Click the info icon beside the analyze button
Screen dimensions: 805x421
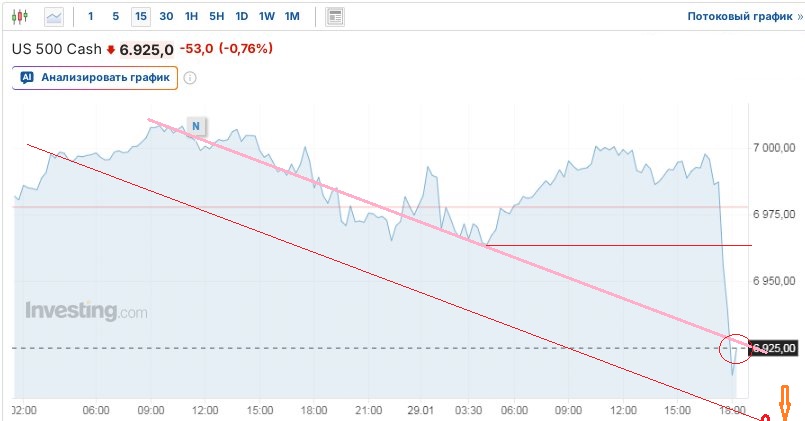[x=190, y=78]
